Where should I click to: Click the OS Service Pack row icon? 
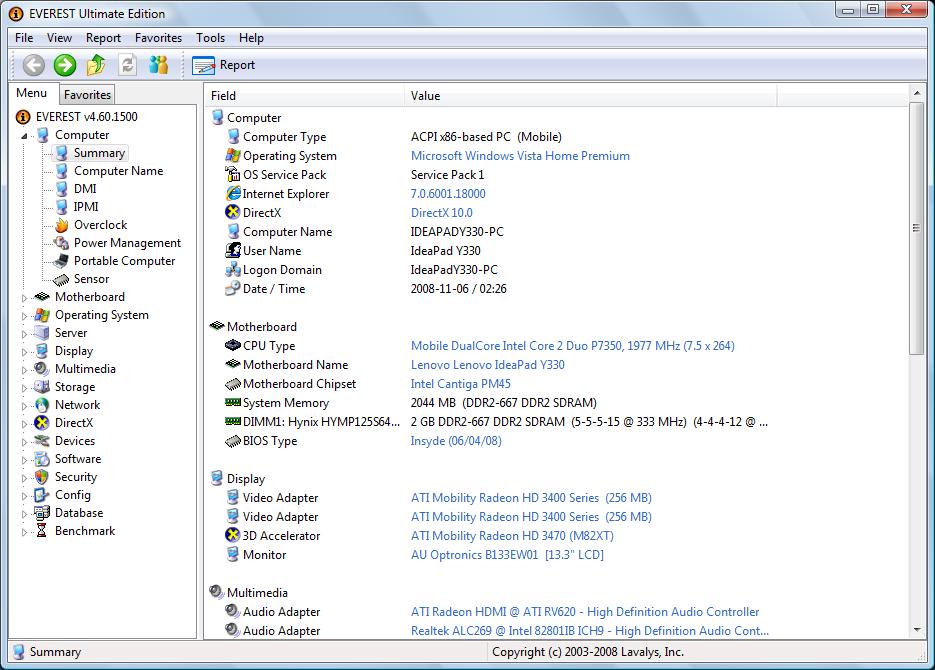click(x=233, y=174)
